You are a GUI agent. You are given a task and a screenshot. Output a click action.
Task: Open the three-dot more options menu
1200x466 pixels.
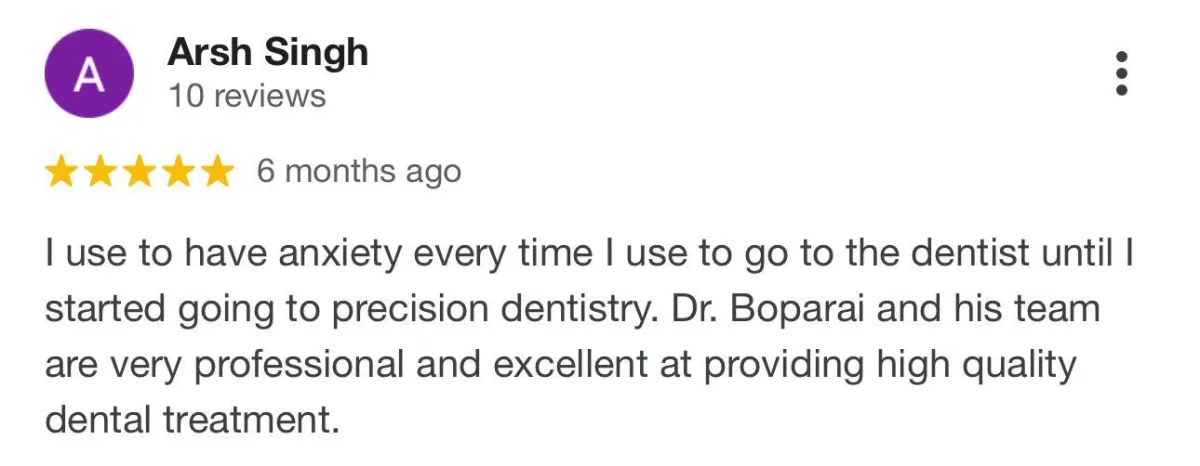point(1121,74)
